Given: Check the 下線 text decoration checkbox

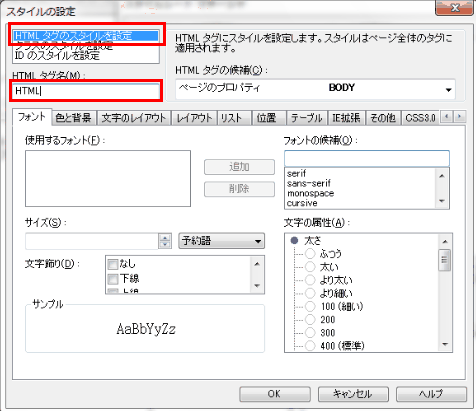Looking at the screenshot, I should click(x=113, y=279).
